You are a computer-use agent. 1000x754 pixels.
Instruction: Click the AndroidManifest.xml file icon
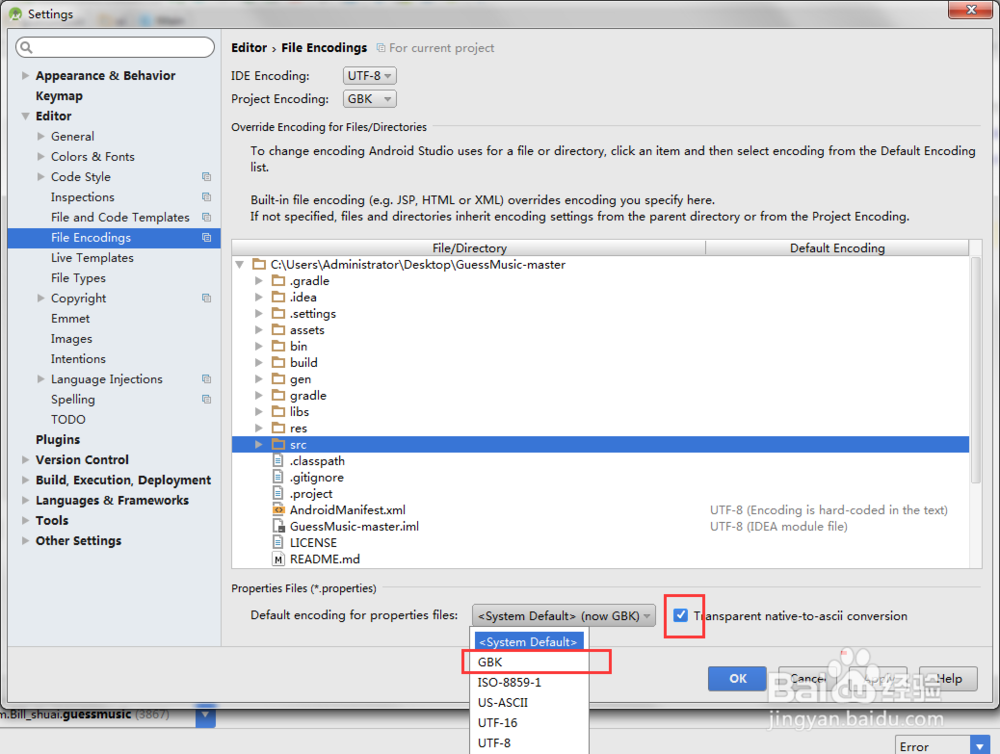[278, 510]
